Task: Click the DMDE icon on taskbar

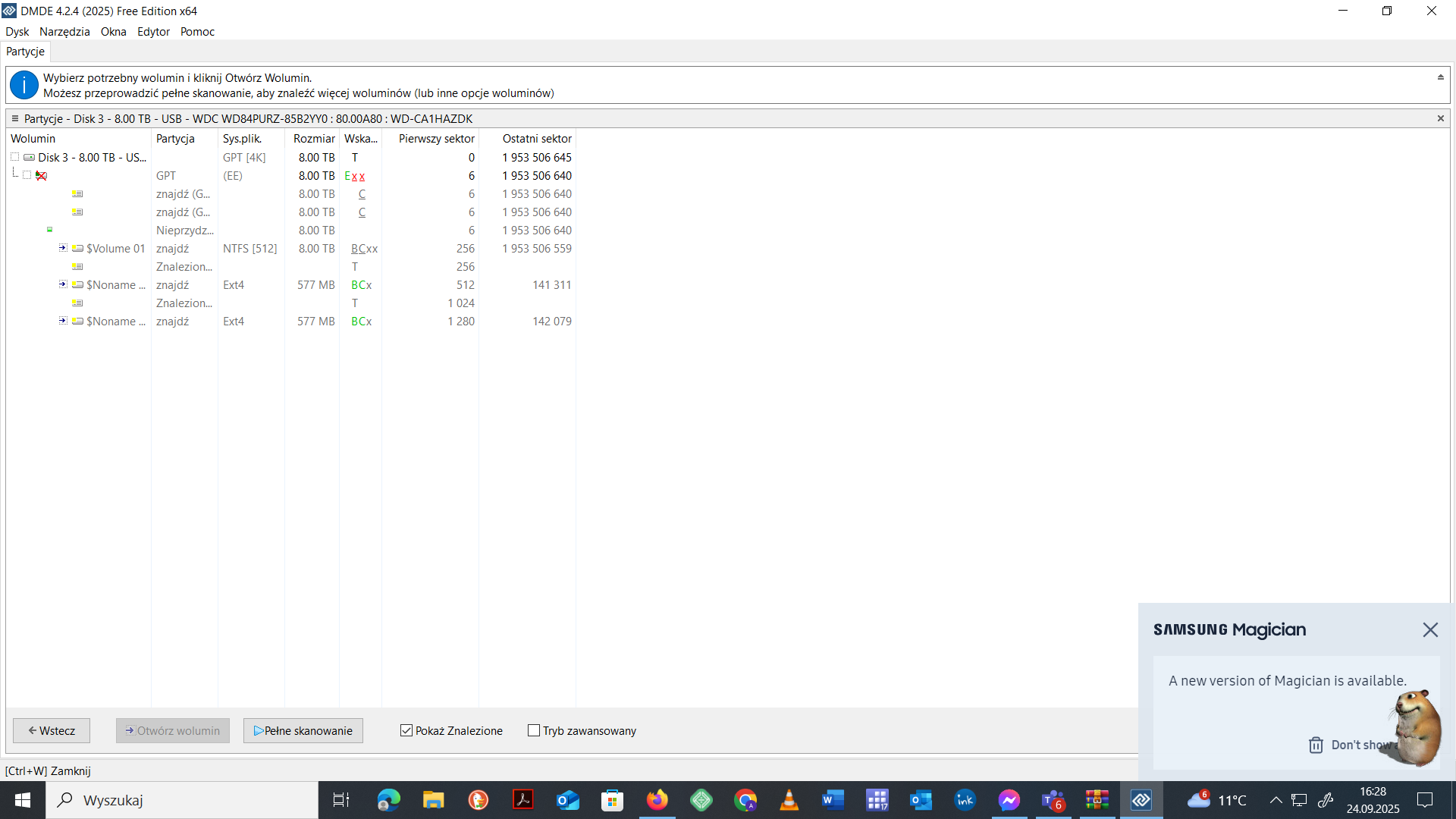Action: (1141, 800)
